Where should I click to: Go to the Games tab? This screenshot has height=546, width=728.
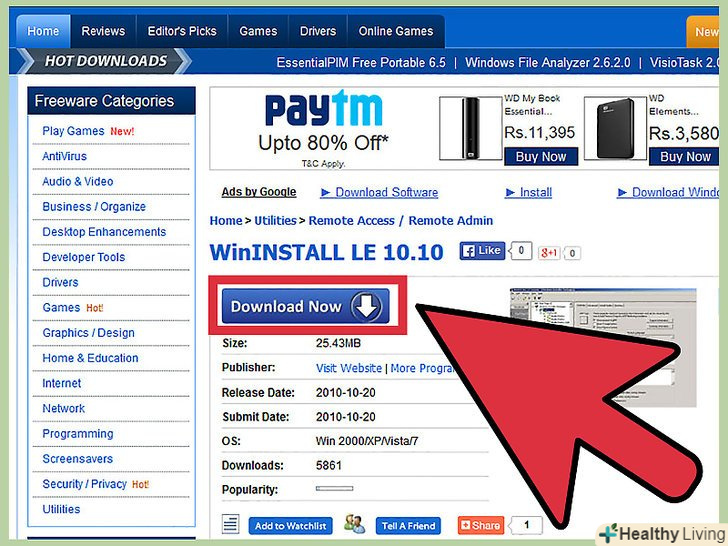258,31
